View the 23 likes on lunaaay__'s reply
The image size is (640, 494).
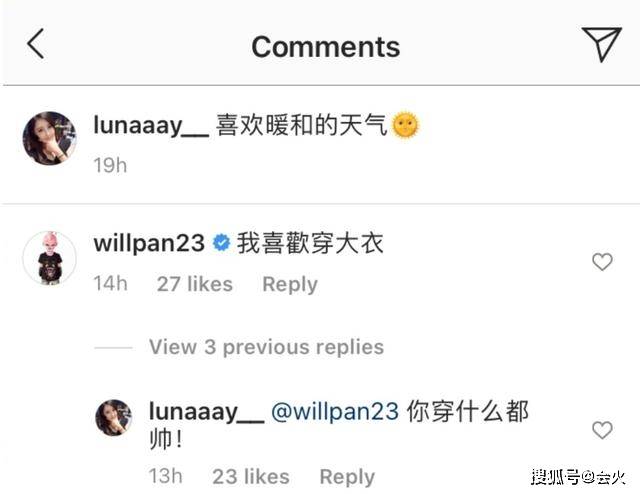click(x=251, y=476)
